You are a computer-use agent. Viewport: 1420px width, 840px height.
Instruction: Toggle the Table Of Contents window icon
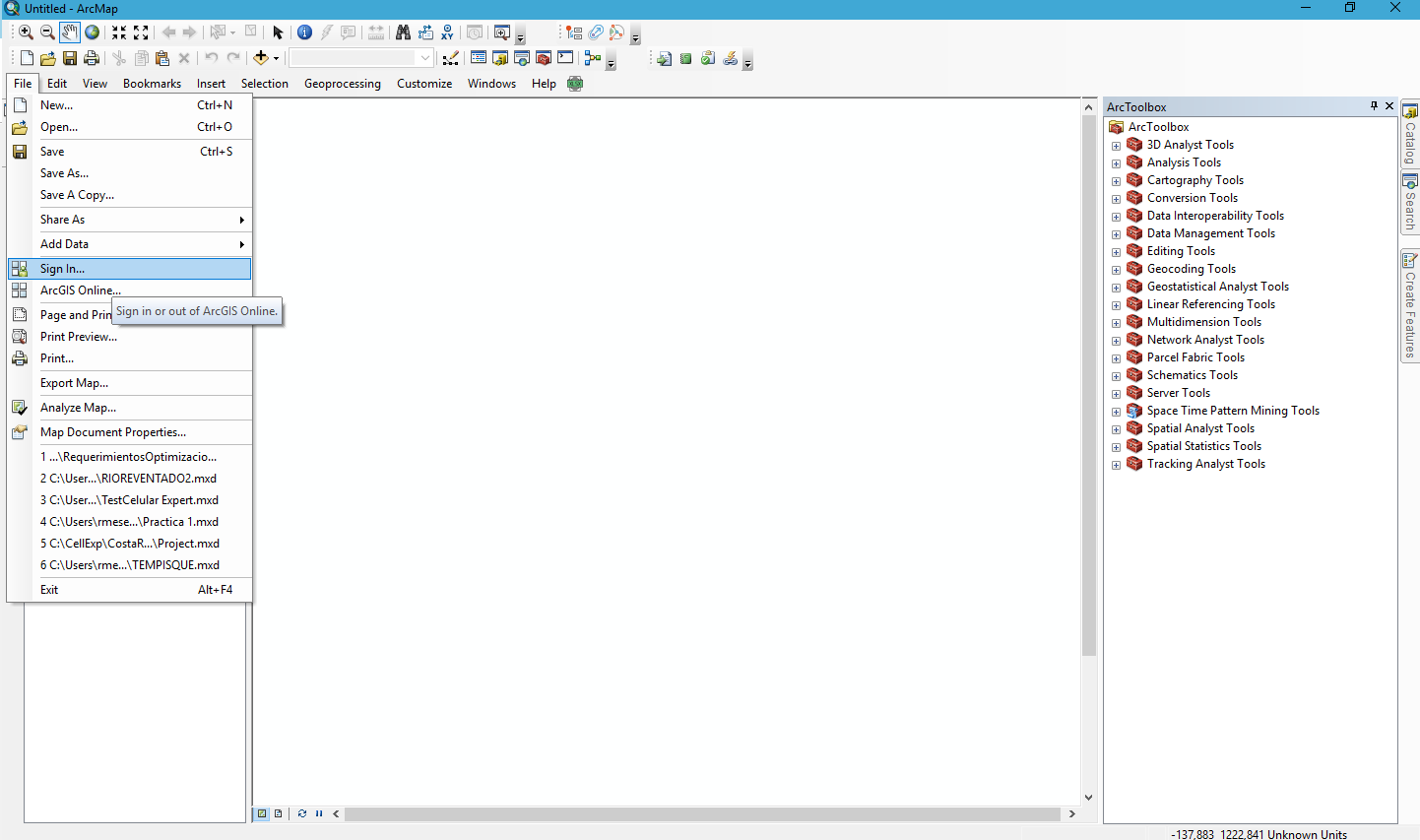tap(479, 58)
